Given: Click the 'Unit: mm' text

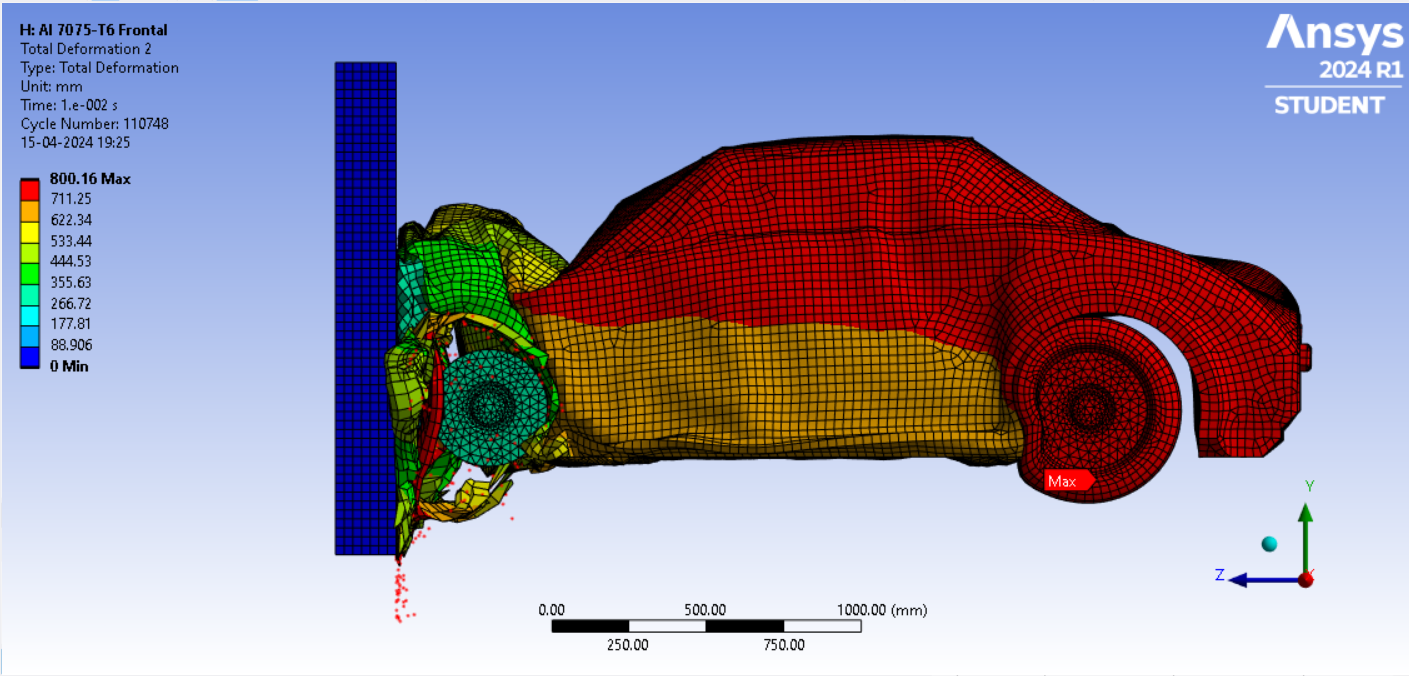Looking at the screenshot, I should [52, 86].
